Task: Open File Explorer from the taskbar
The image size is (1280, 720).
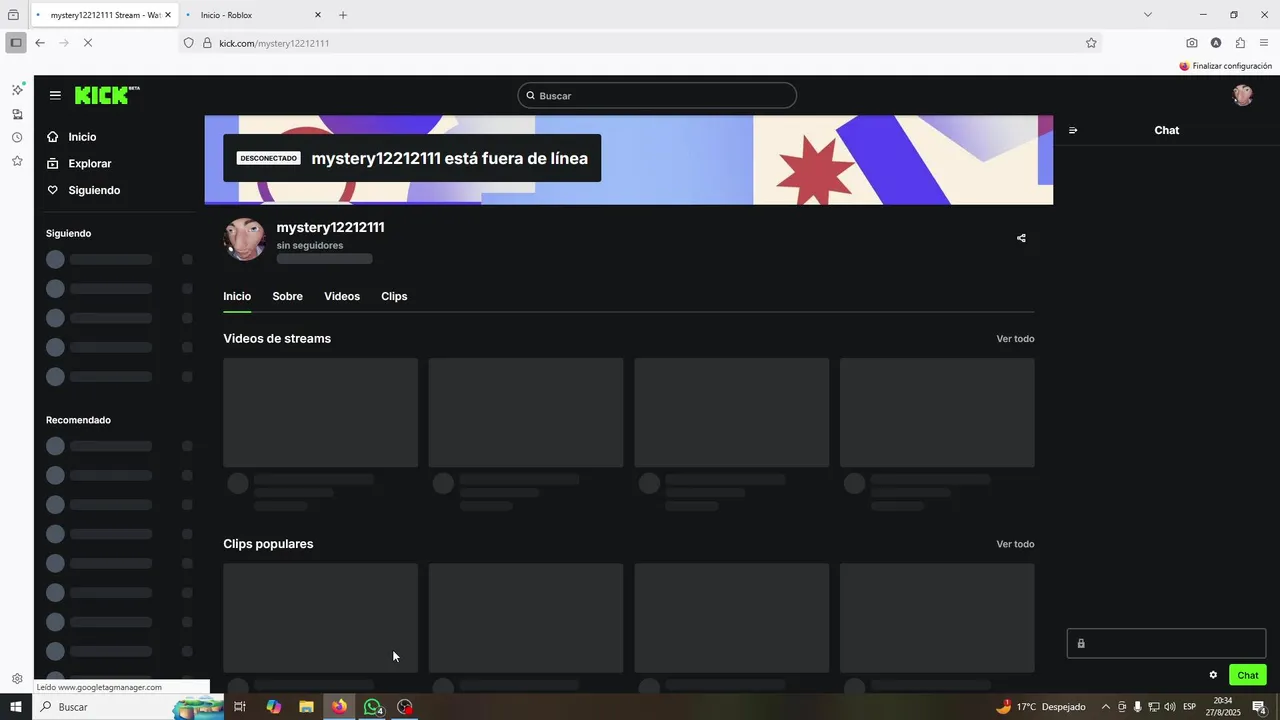Action: [306, 707]
